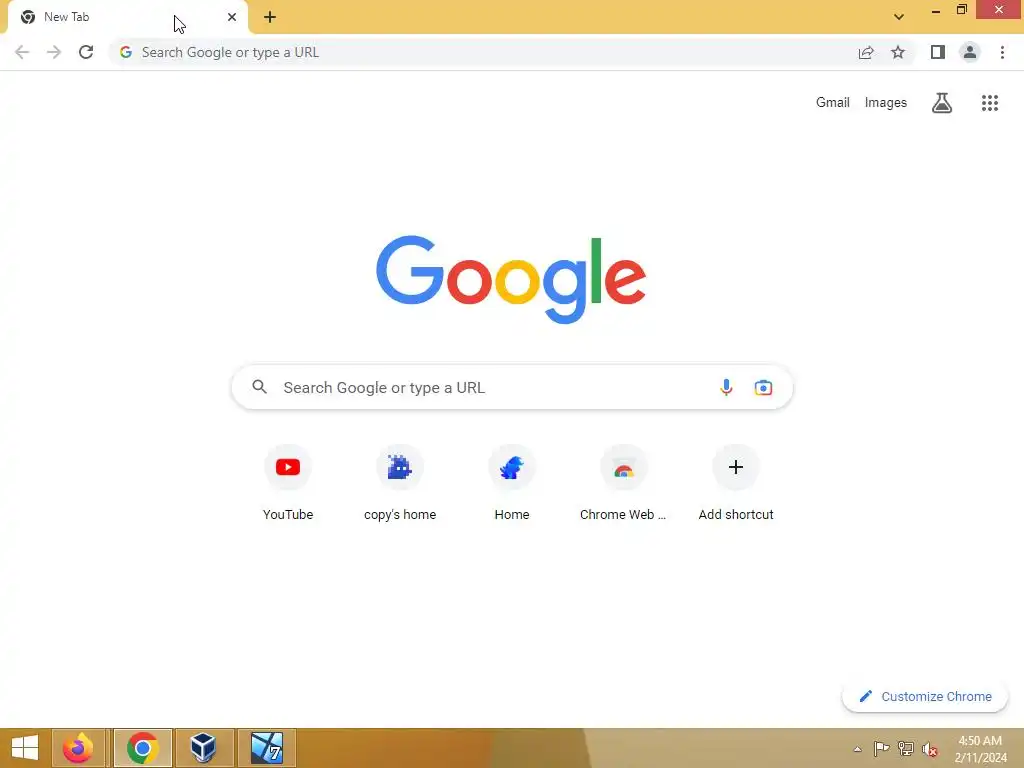Open the Action Center flag icon
Screen dimensions: 1024x768
[881, 748]
